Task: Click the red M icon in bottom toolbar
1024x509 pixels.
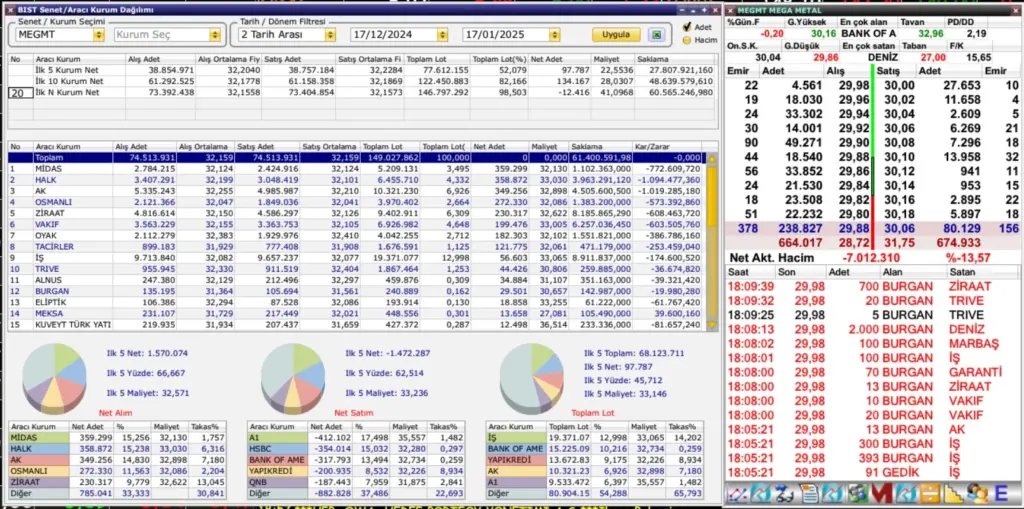Action: pyautogui.click(x=880, y=494)
